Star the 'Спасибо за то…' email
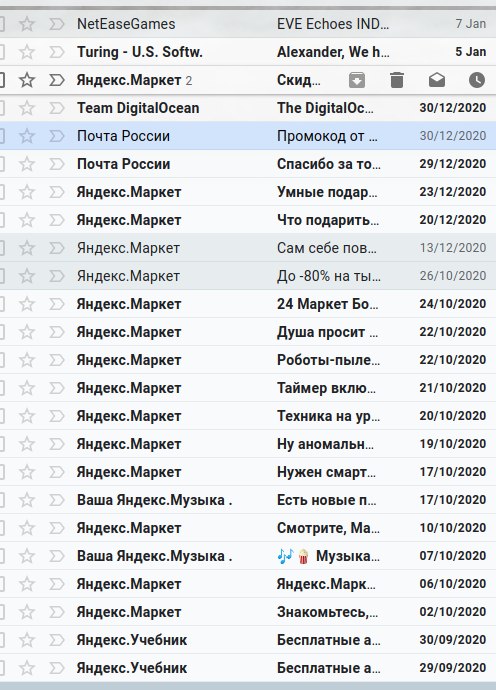Image resolution: width=496 pixels, height=690 pixels. pyautogui.click(x=27, y=164)
